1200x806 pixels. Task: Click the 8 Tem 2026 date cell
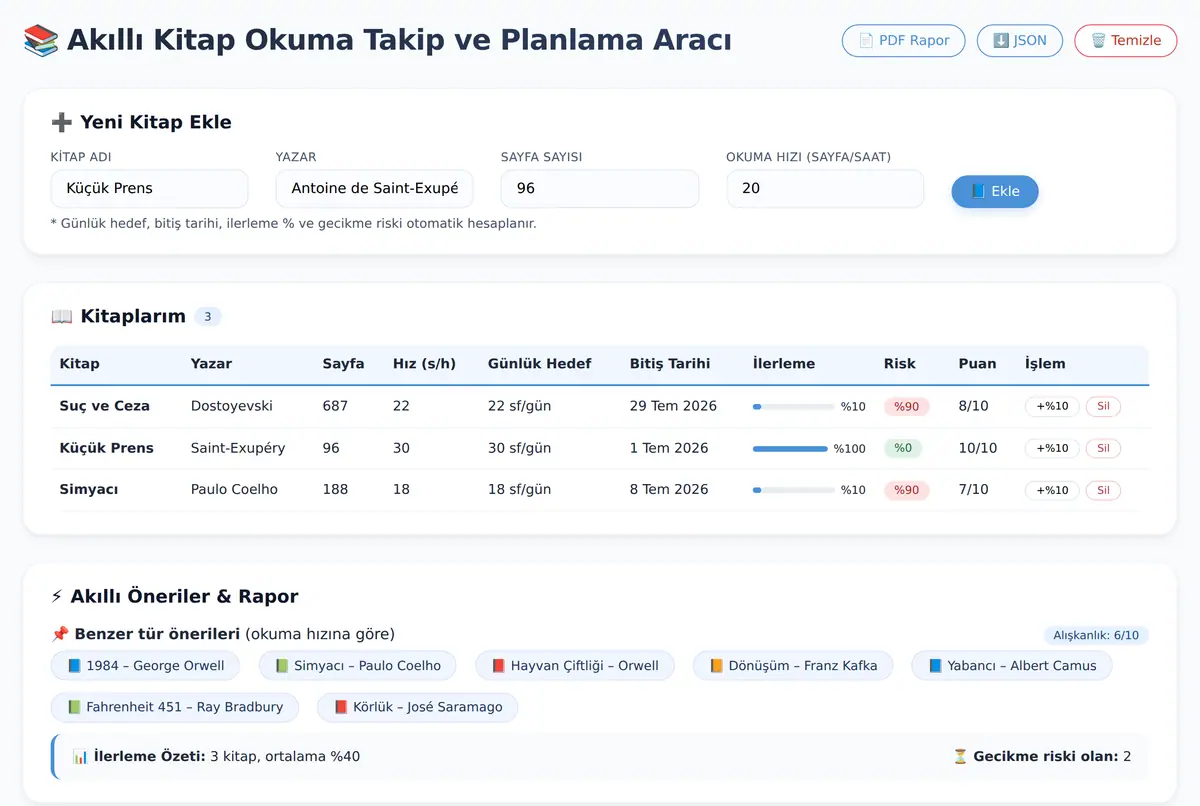669,490
